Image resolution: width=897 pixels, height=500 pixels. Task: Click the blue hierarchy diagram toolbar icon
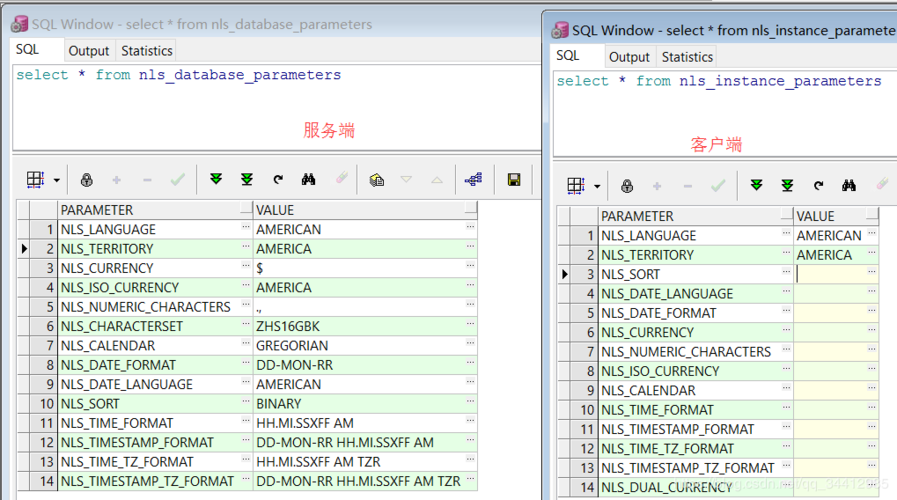tap(473, 180)
